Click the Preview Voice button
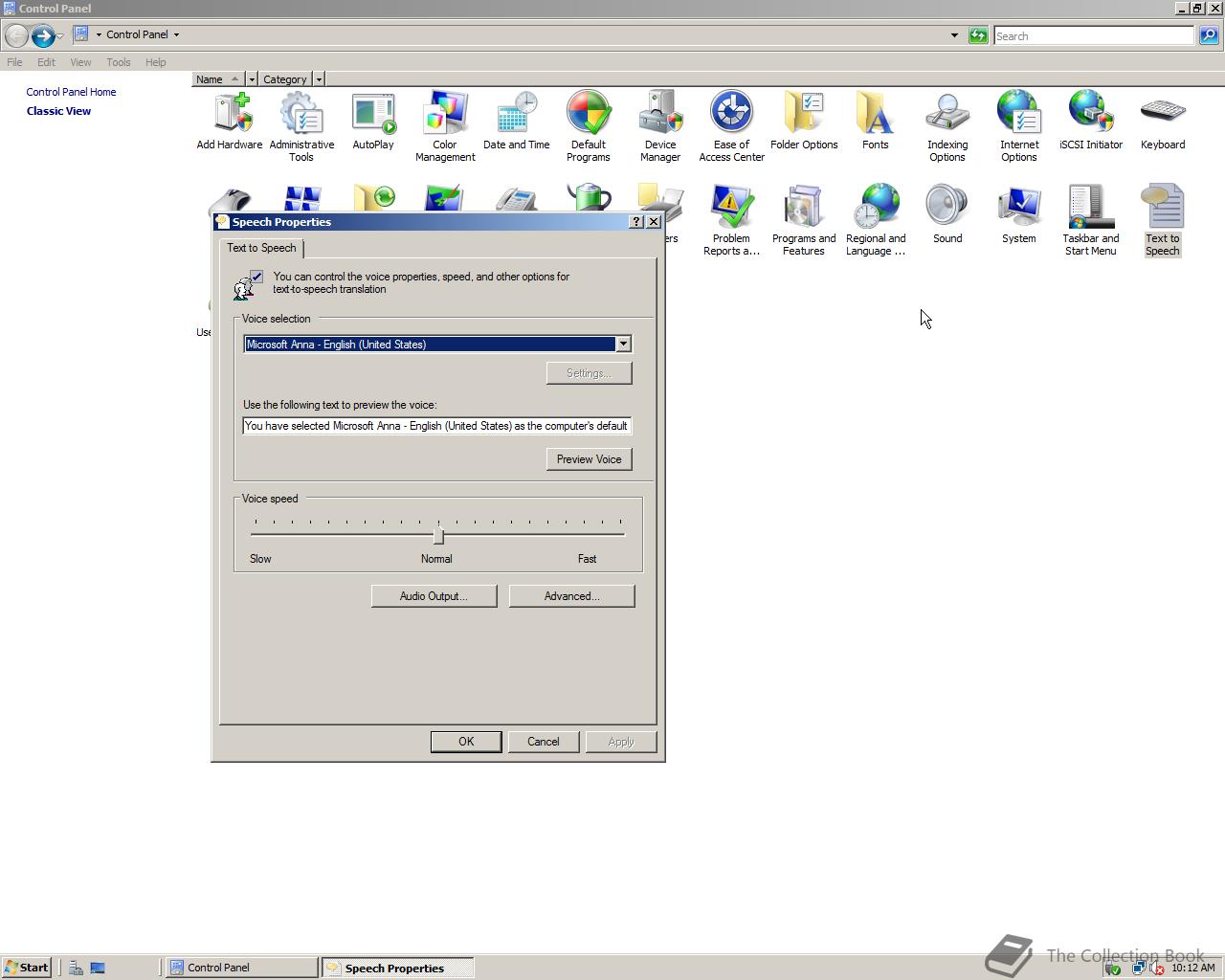1225x980 pixels. pos(590,459)
